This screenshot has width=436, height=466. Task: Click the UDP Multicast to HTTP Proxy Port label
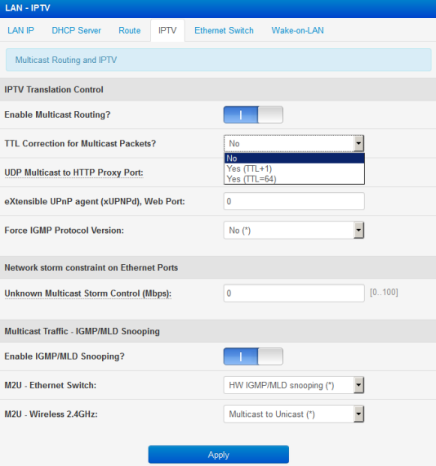[74, 173]
